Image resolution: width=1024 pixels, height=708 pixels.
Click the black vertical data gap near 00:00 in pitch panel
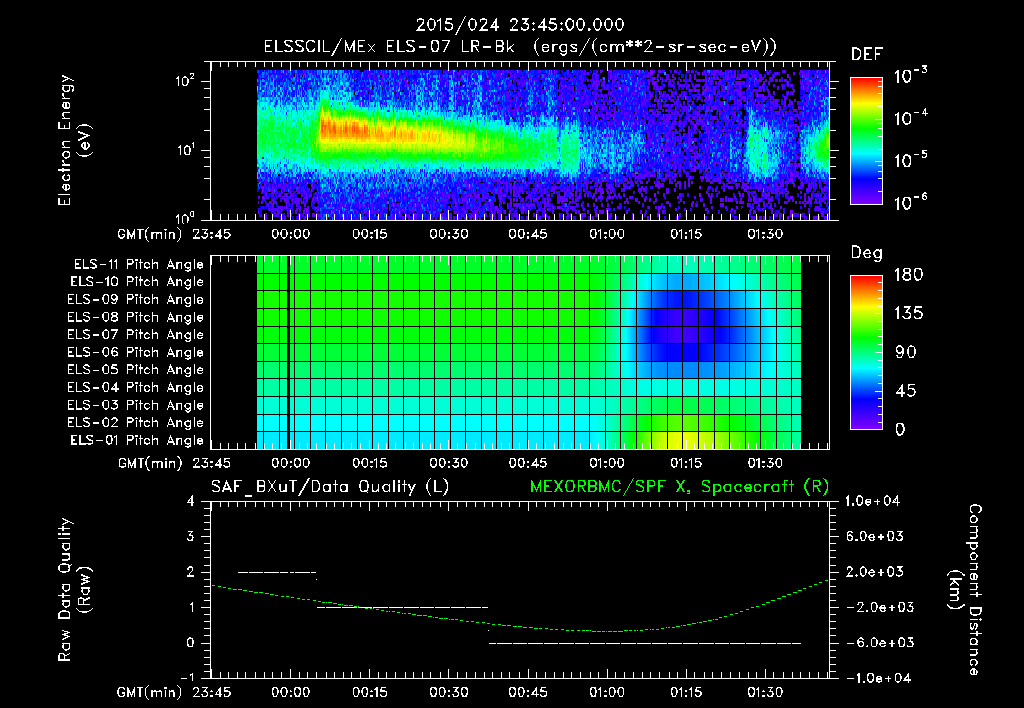point(289,352)
